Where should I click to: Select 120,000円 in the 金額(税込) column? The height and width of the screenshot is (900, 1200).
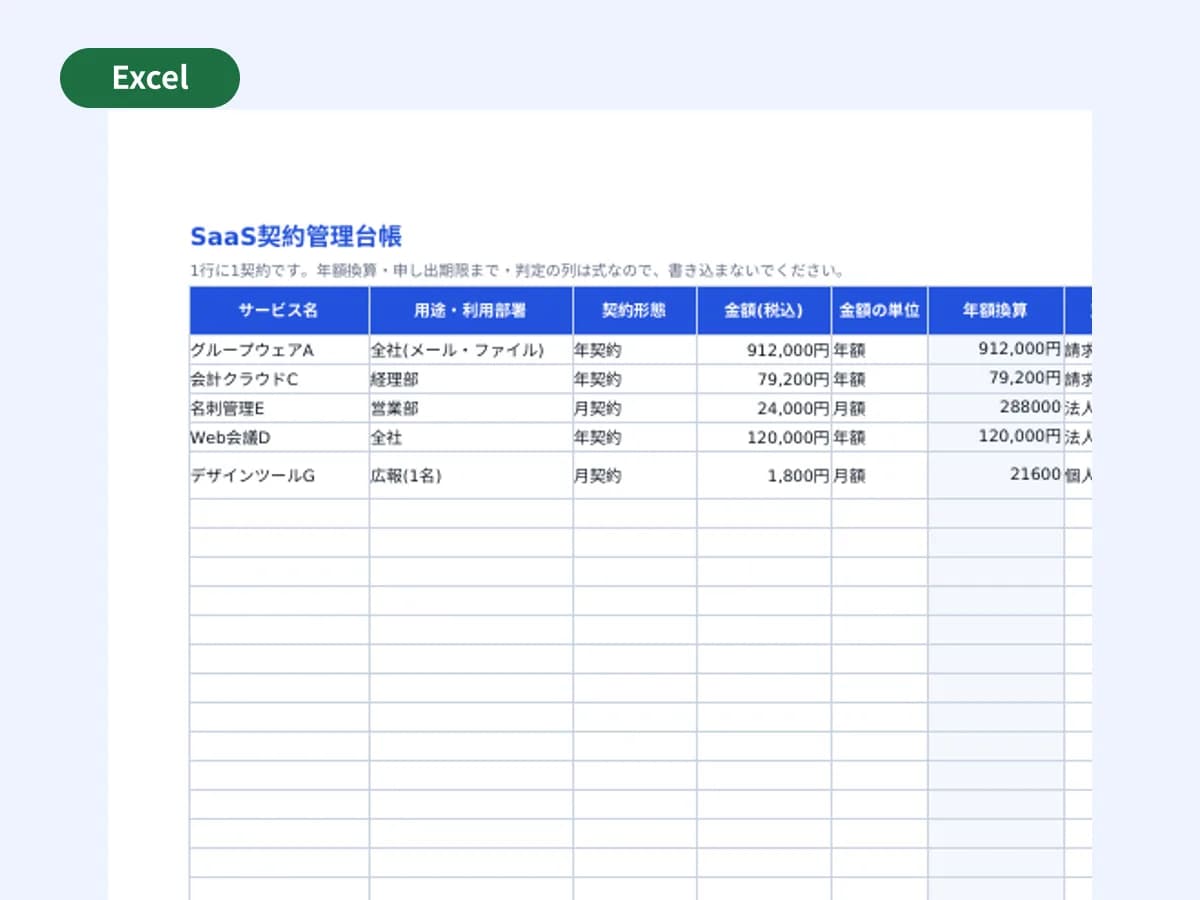(x=764, y=437)
